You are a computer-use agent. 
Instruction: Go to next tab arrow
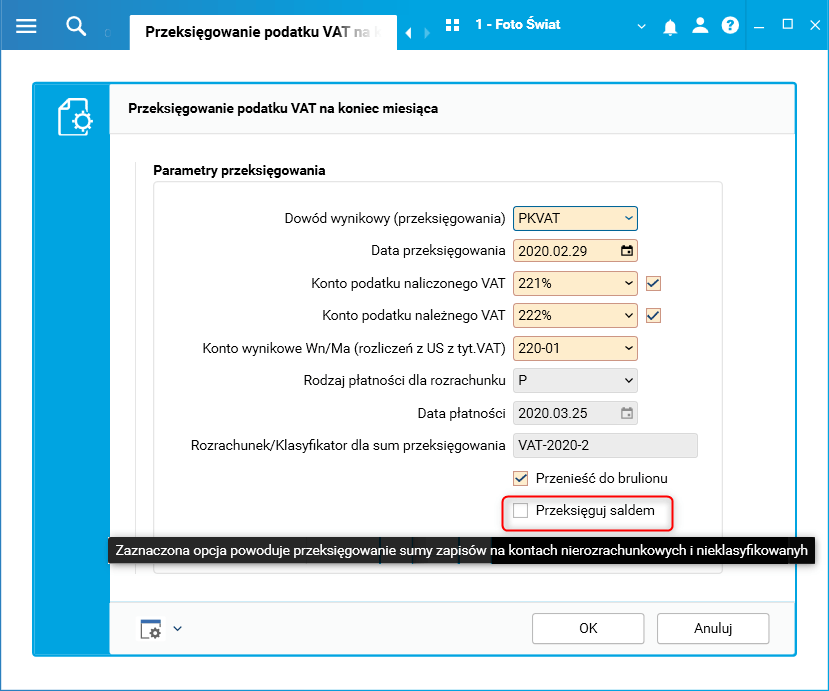427,33
